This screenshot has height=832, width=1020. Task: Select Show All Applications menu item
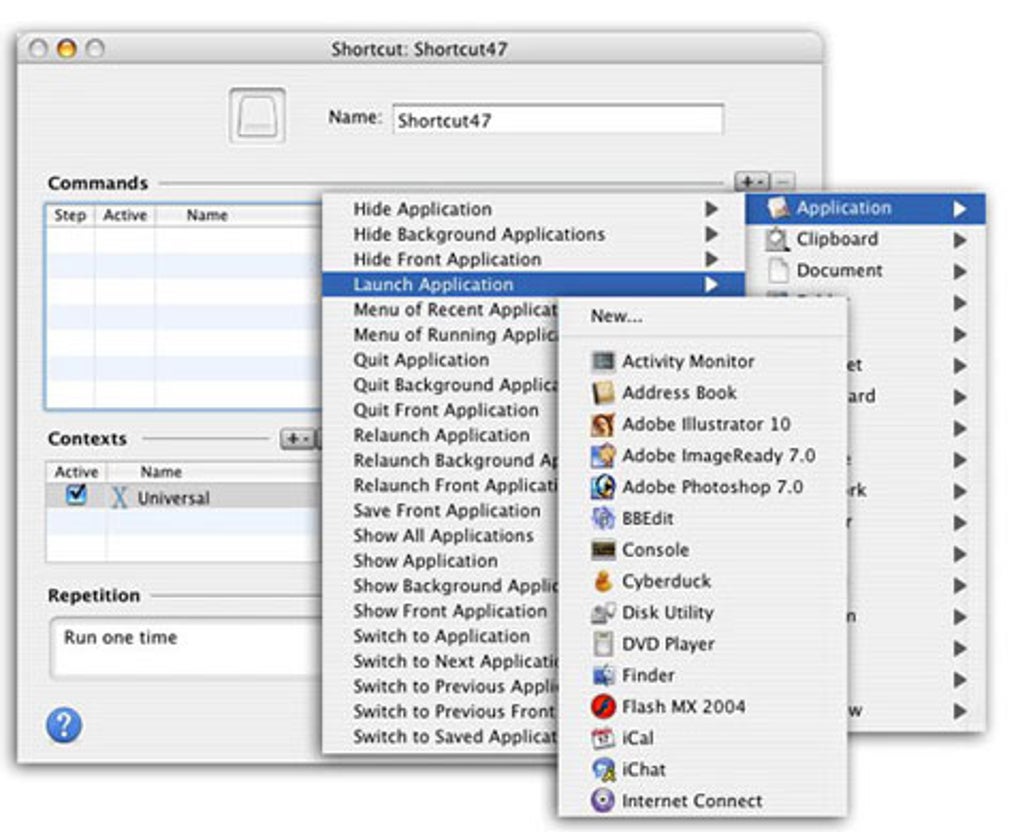443,535
